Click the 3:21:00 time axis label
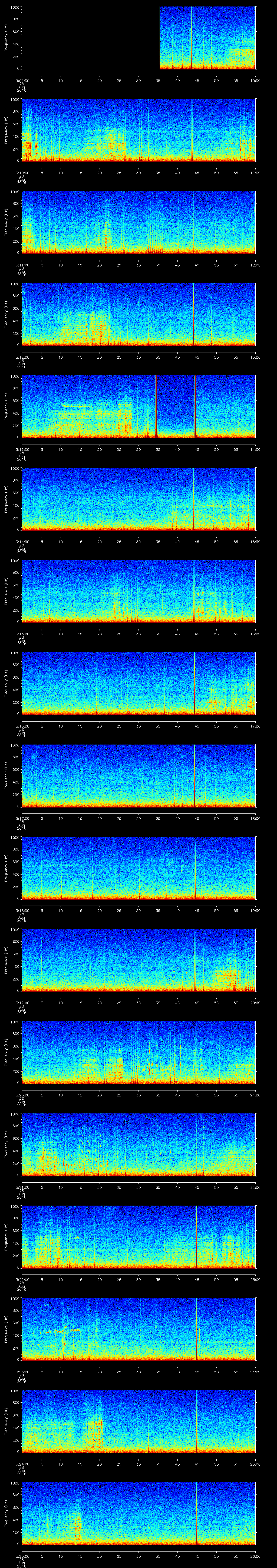 pyautogui.click(x=22, y=1187)
